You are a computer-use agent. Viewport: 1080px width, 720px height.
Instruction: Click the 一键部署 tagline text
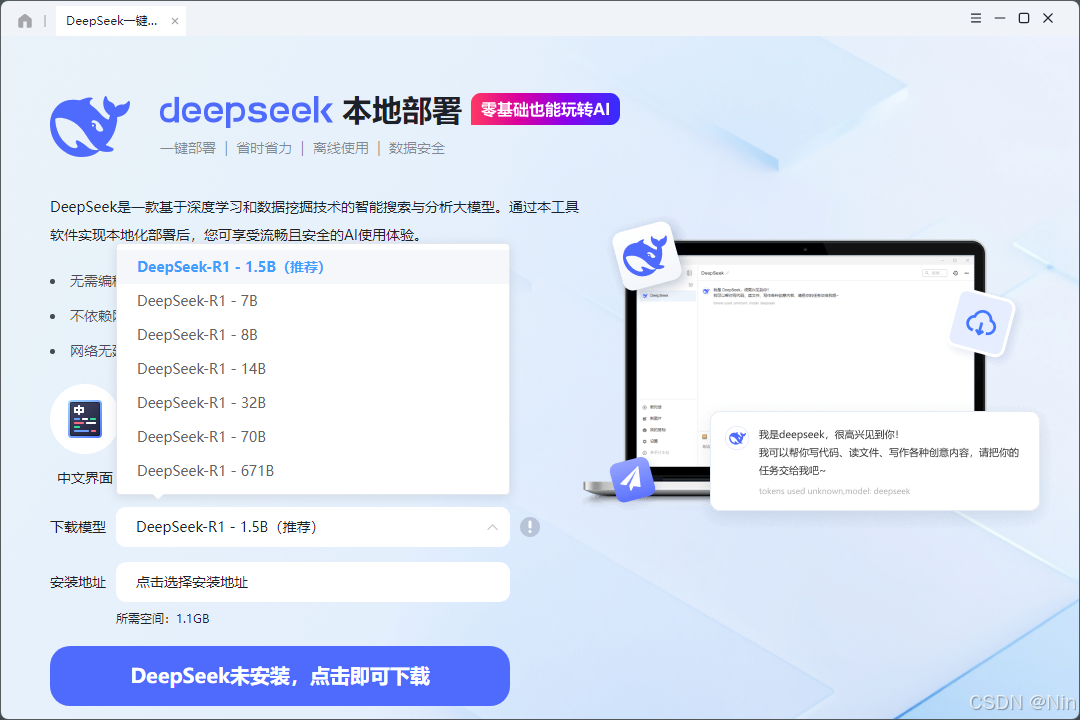coord(188,148)
